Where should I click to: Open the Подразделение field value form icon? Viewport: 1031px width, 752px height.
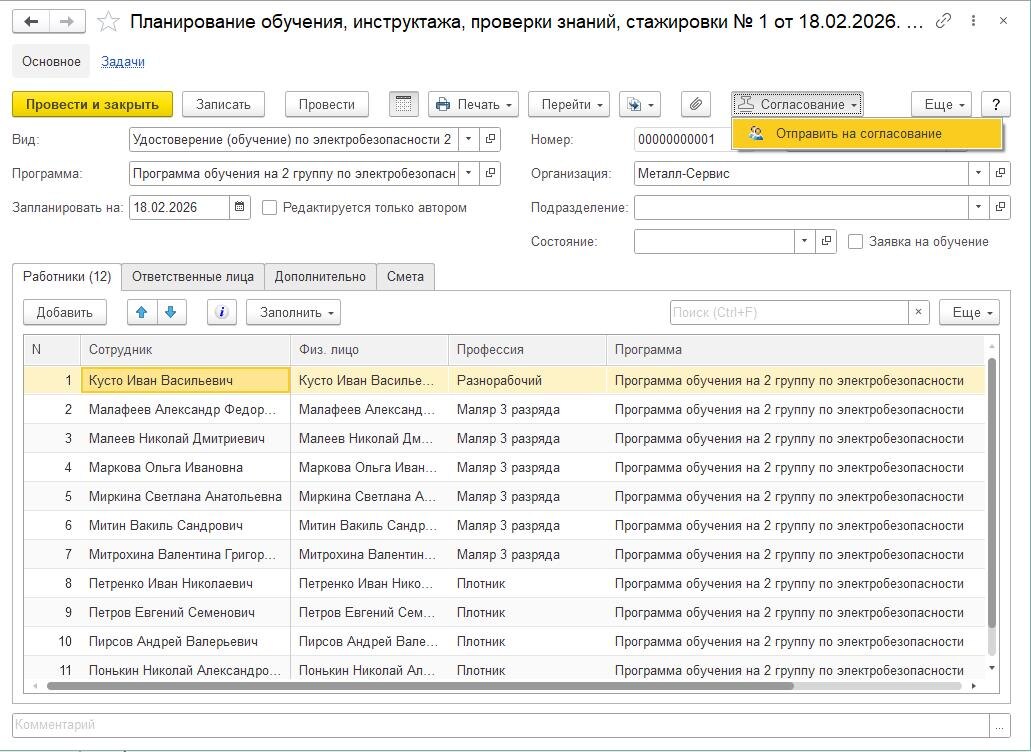(x=999, y=207)
